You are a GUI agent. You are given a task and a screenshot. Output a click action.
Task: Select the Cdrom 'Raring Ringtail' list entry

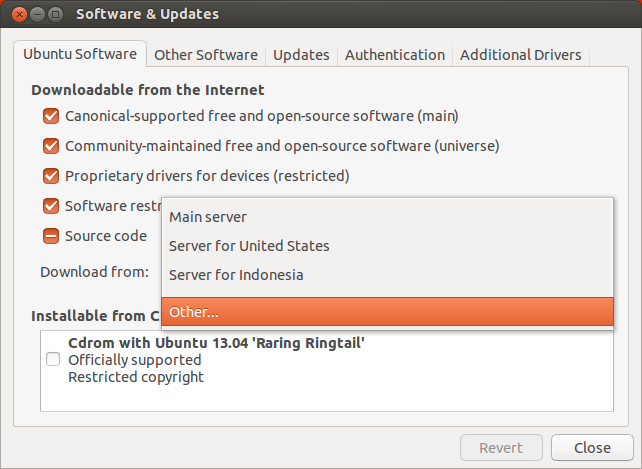coord(216,343)
